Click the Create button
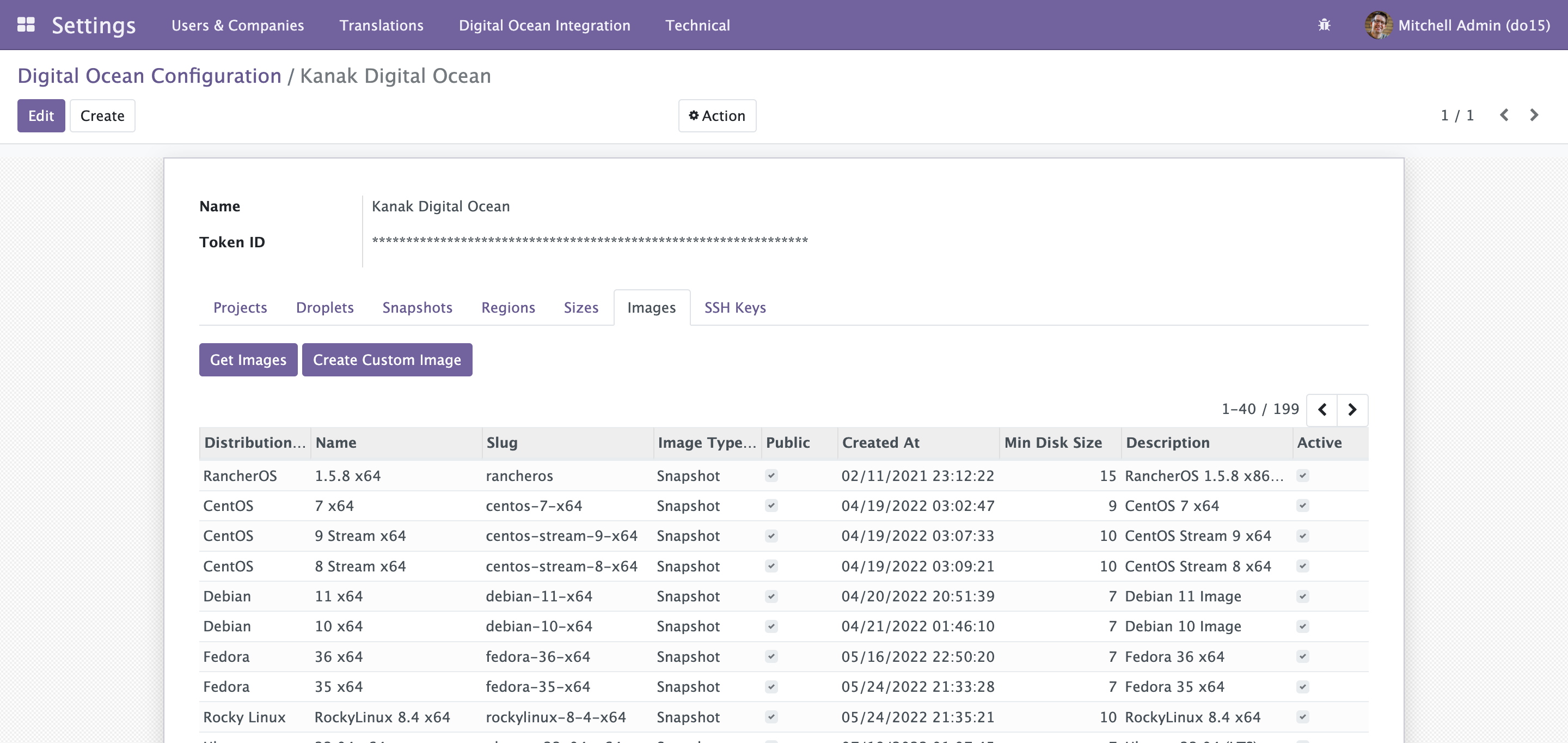The height and width of the screenshot is (743, 1568). [102, 115]
